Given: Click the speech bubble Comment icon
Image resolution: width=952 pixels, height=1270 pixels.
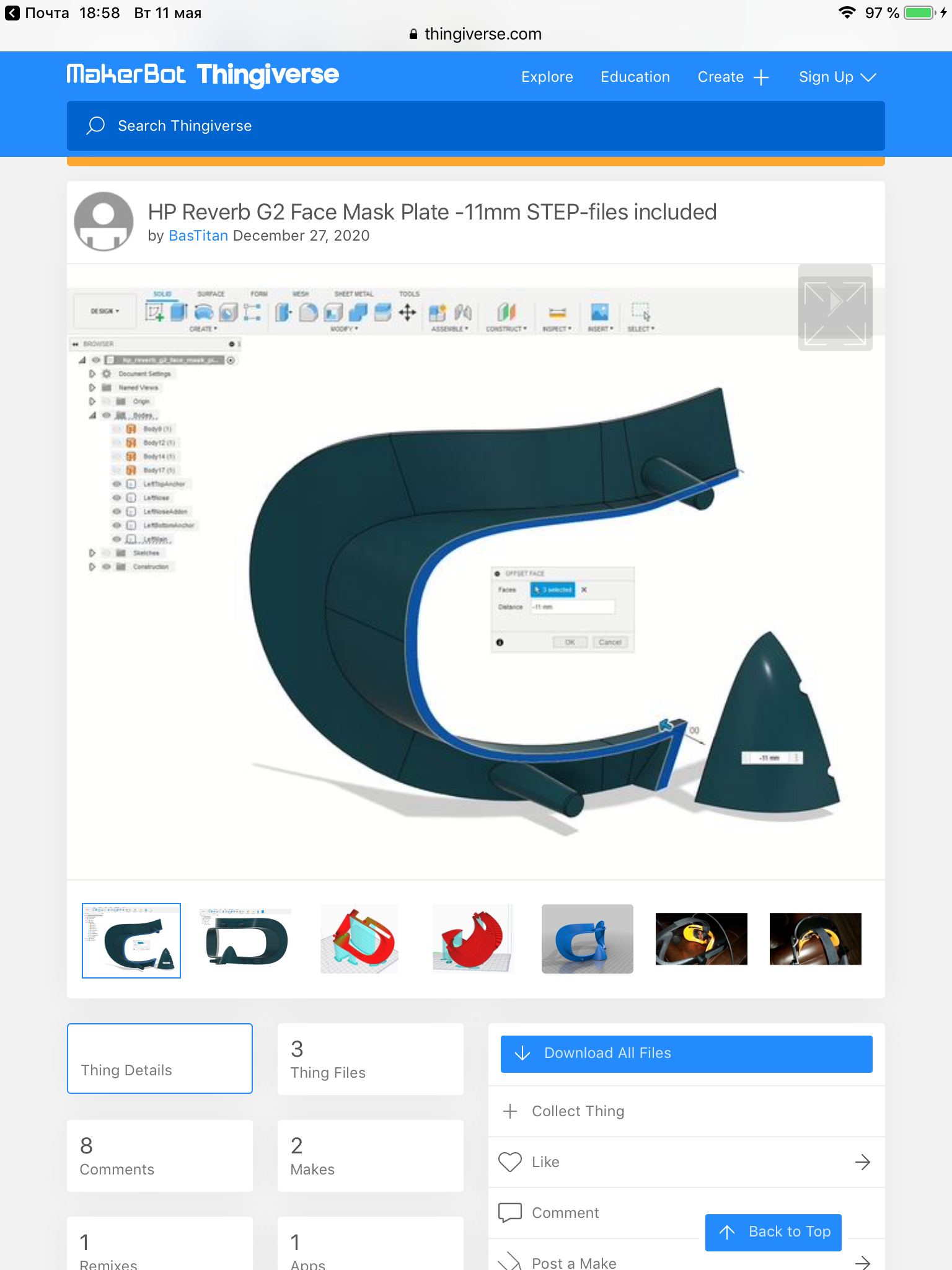Looking at the screenshot, I should tap(510, 1212).
